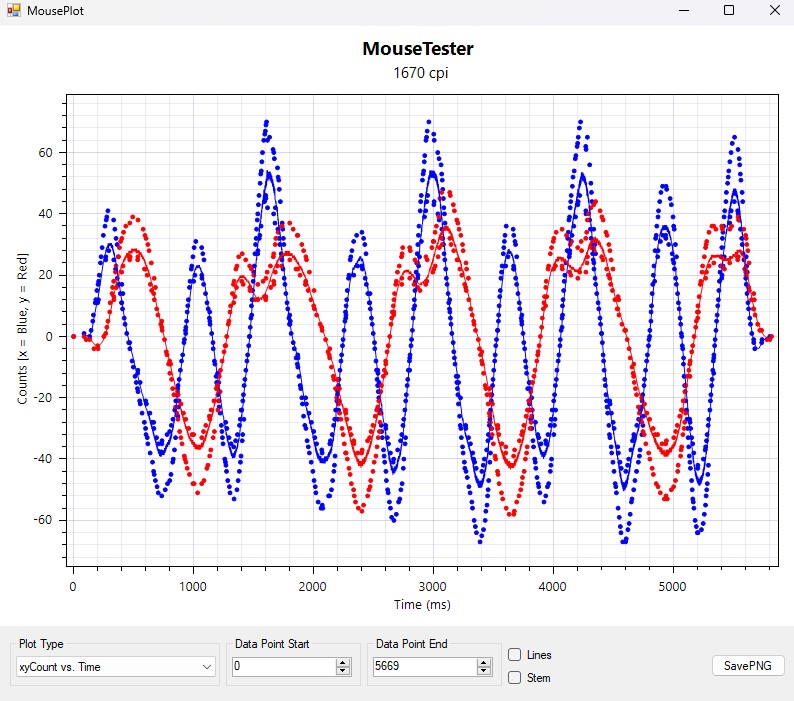Focus the Data Point Start input field

[x=282, y=666]
